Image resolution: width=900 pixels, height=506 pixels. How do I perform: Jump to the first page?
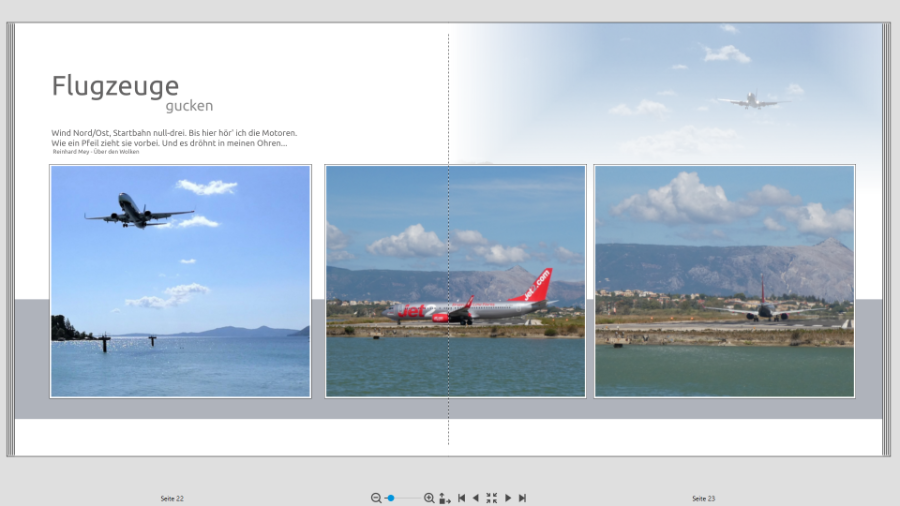point(461,498)
